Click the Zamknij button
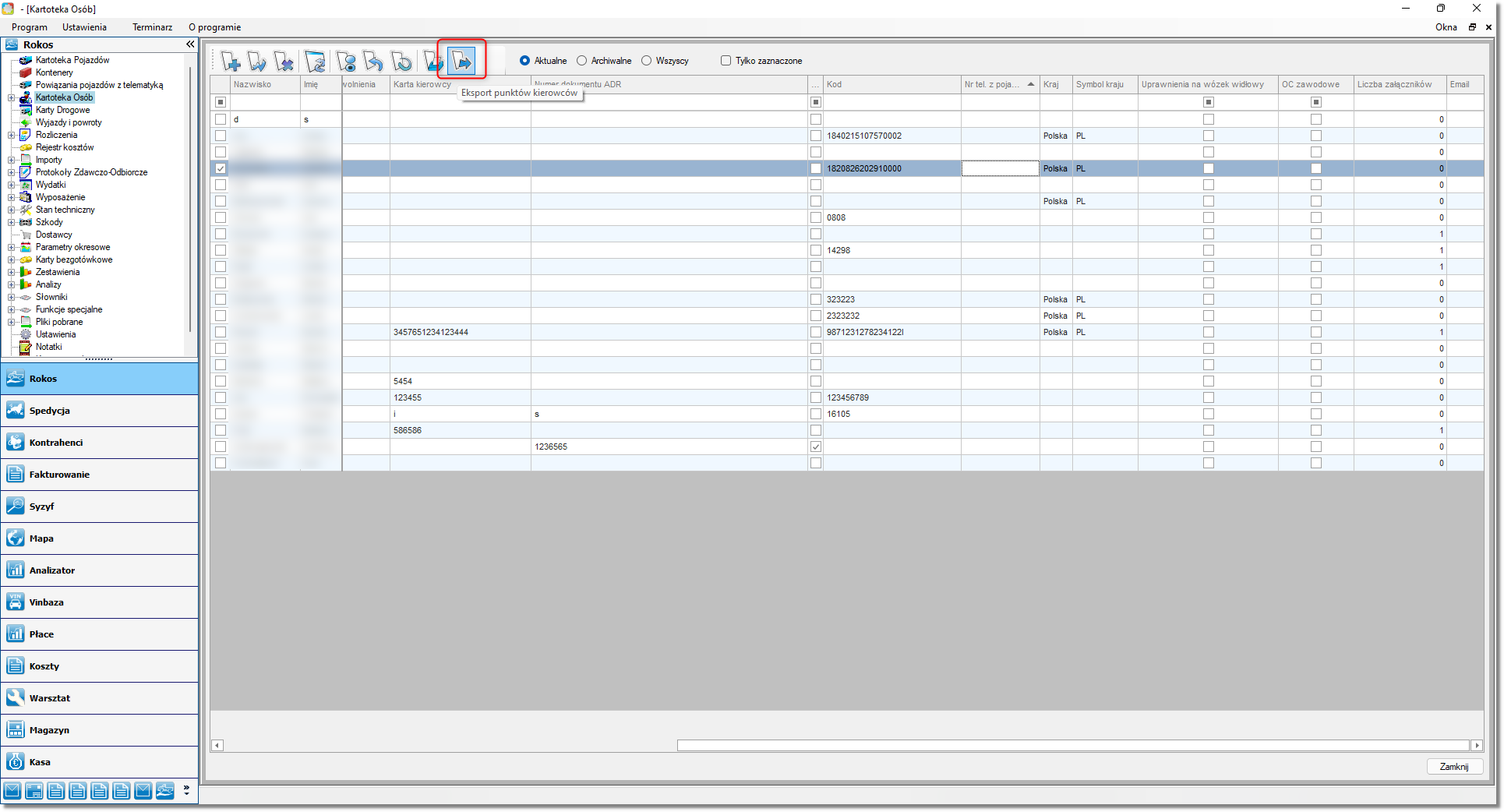Screen dimensions: 1504x812 1454,767
